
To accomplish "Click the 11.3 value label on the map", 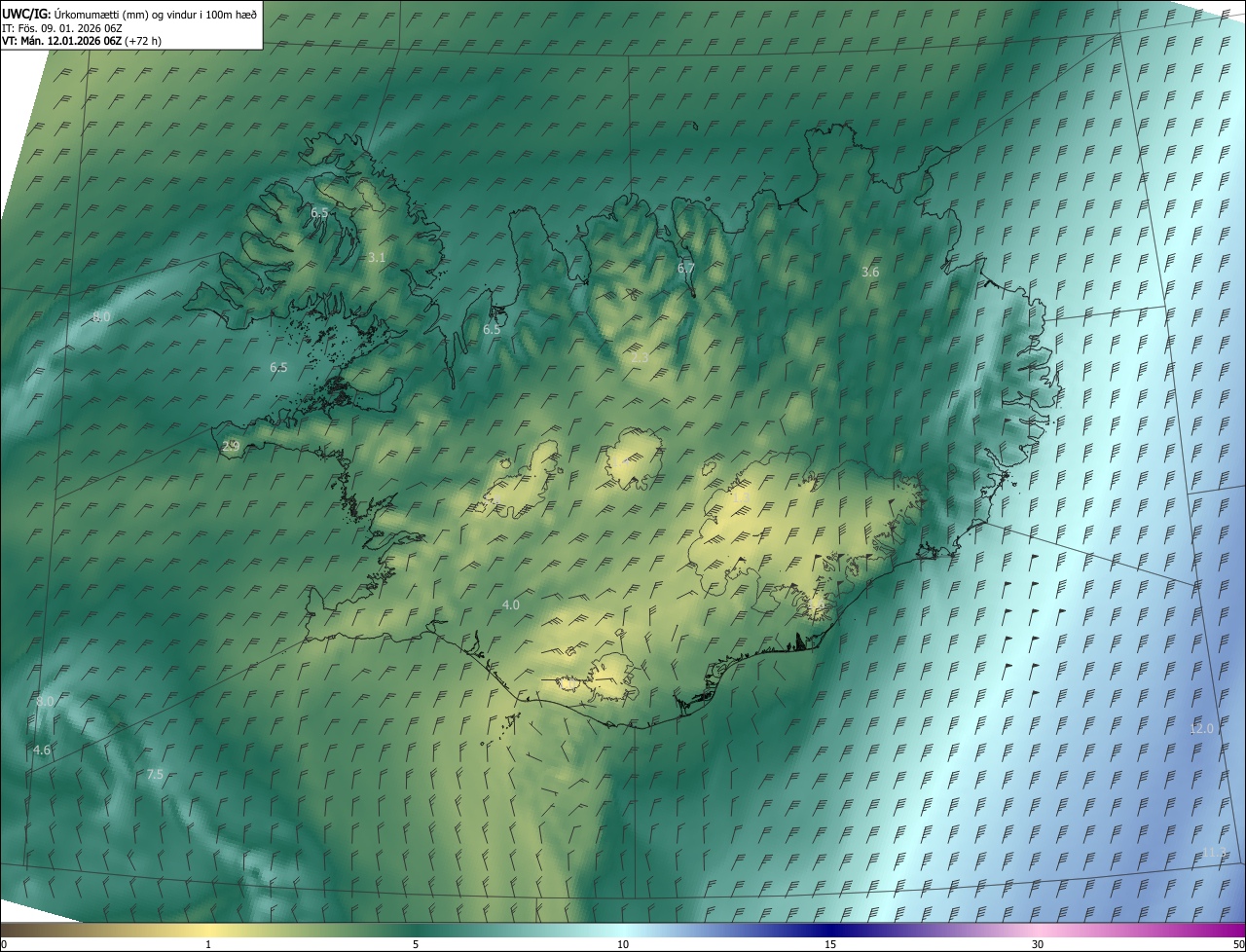I will [x=1213, y=853].
